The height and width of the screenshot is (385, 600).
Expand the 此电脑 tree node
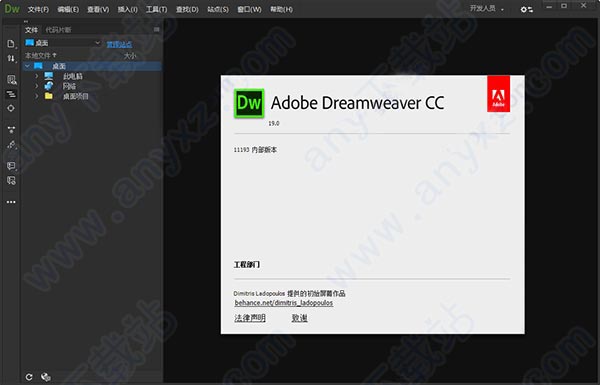37,76
